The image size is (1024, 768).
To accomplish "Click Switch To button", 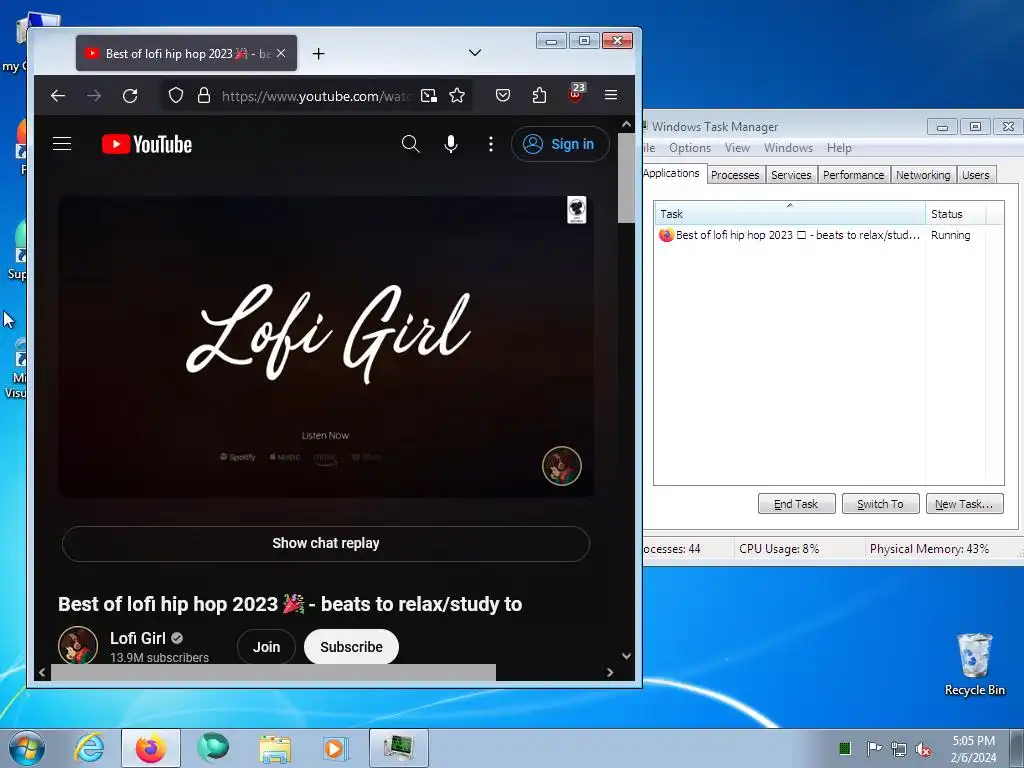I will tap(880, 504).
